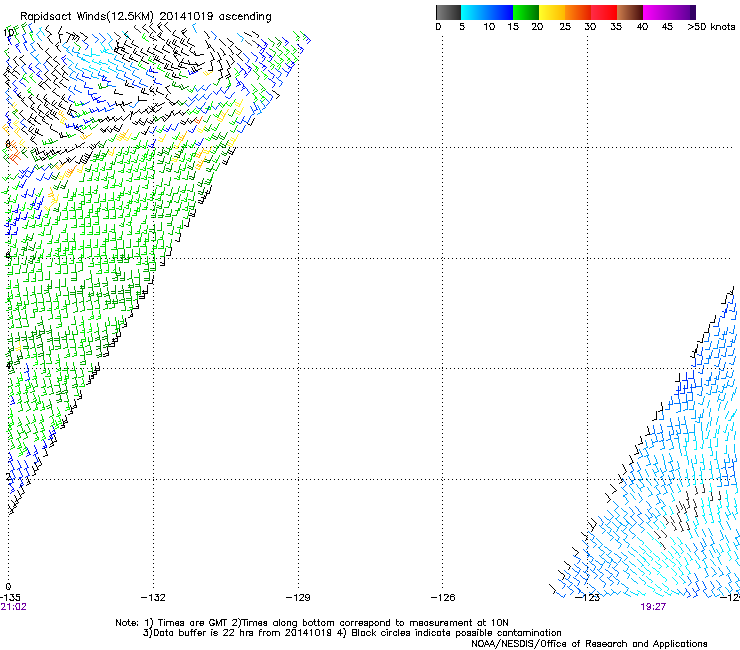This screenshot has width=740, height=650.
Task: Click the "NOAA/NESDIS/Office of Research and Applications" credit
Action: click(x=589, y=644)
